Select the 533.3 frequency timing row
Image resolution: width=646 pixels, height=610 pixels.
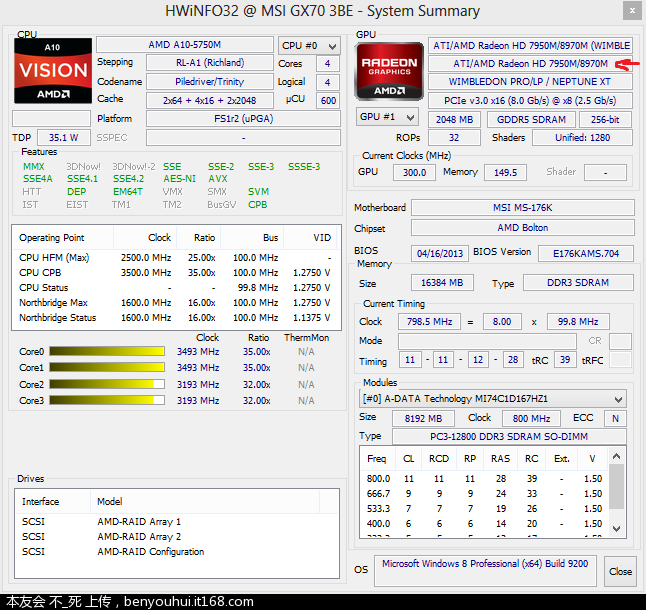point(484,509)
